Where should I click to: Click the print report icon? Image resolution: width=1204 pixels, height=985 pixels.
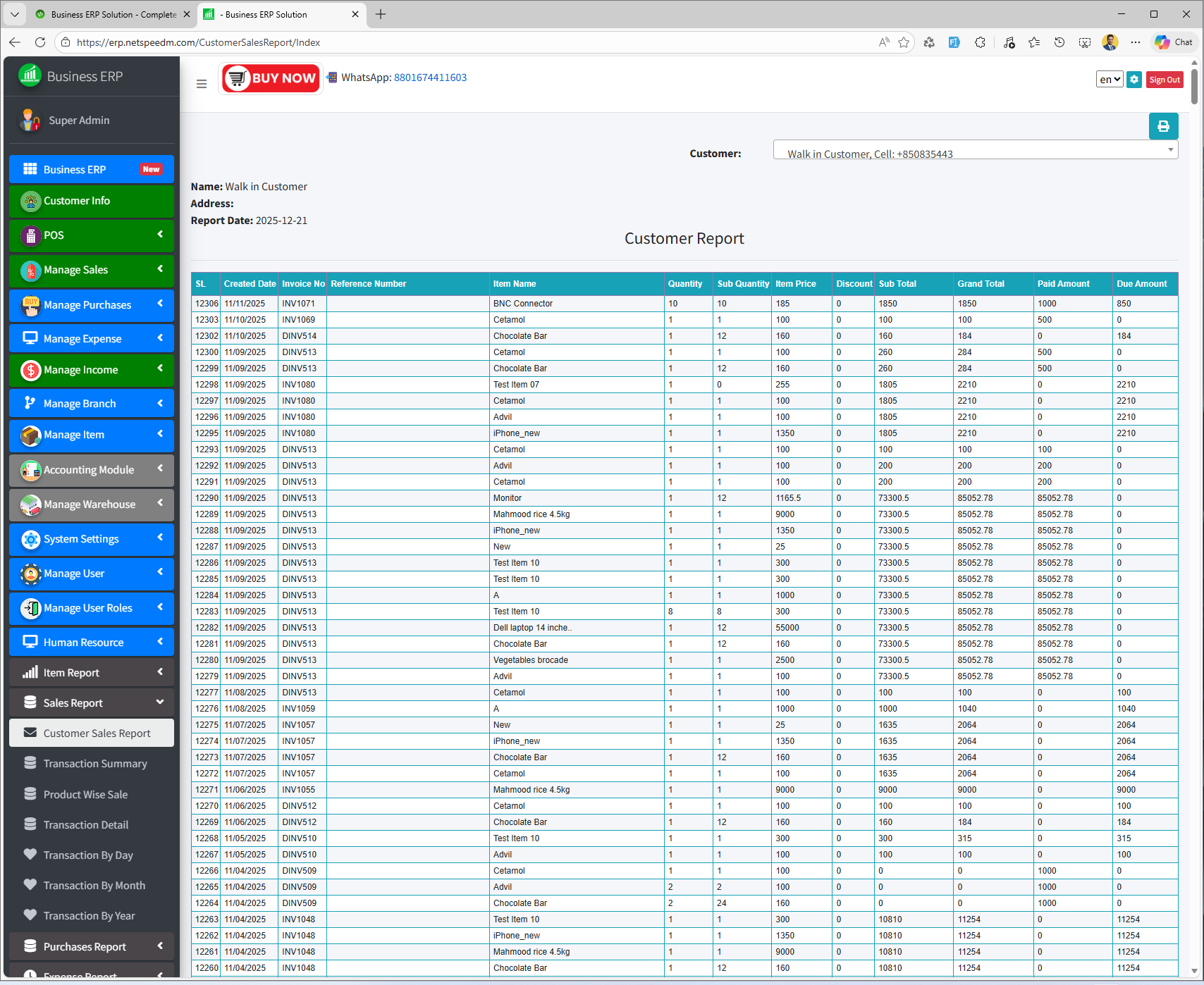point(1163,126)
